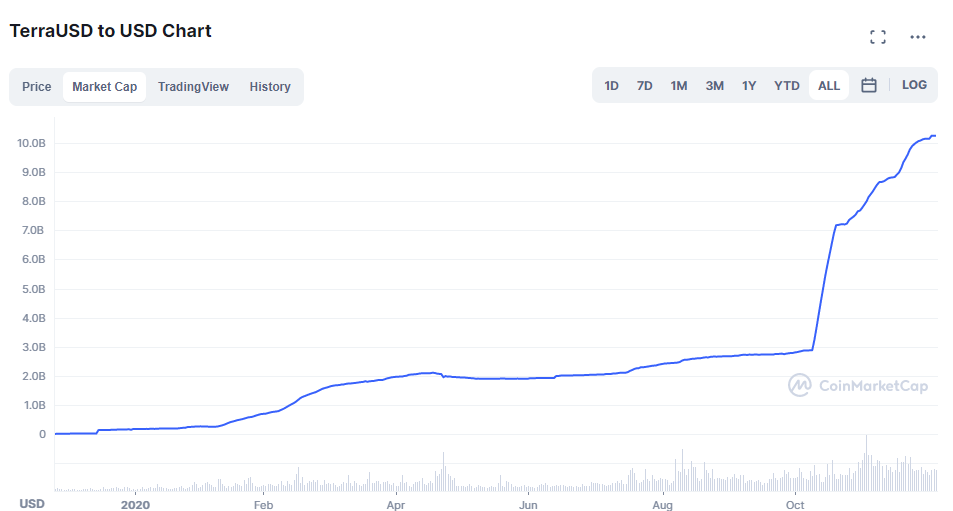Click the 10.0B y-axis label

[x=31, y=143]
